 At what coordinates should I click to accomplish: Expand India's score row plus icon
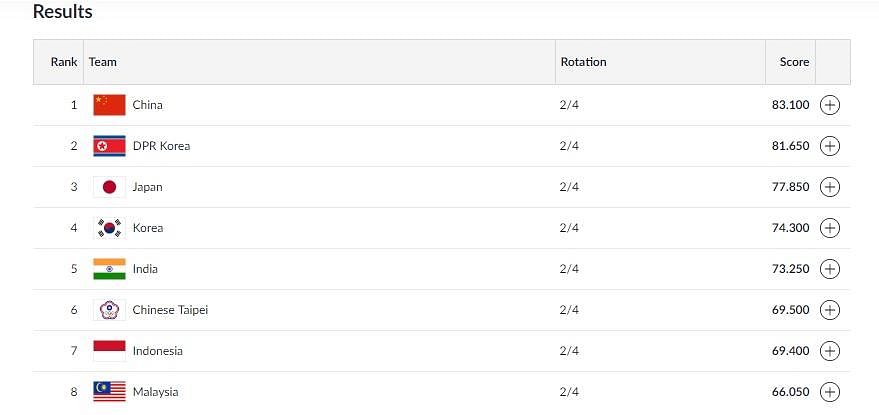pyautogui.click(x=830, y=269)
